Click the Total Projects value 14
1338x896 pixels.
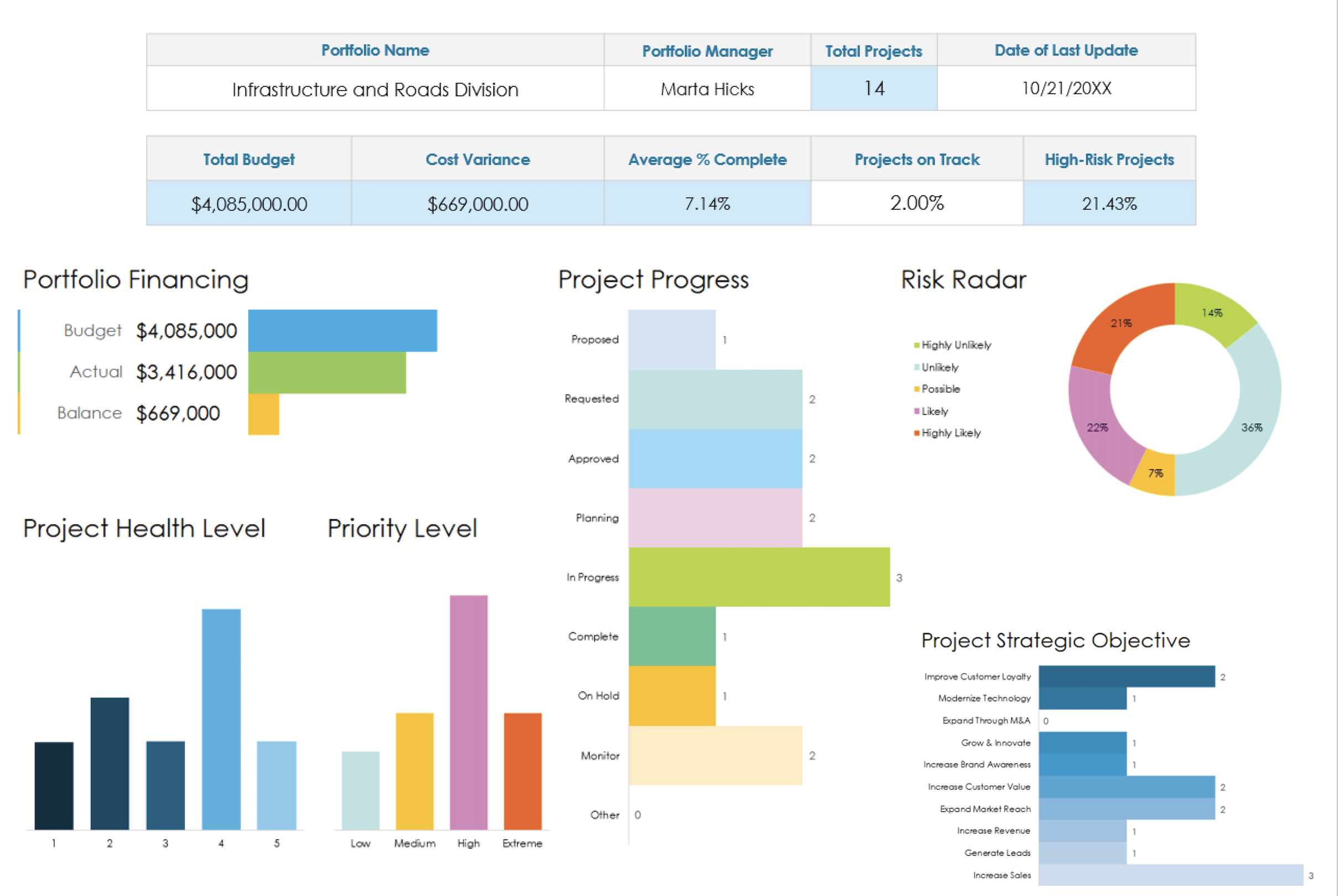[873, 88]
